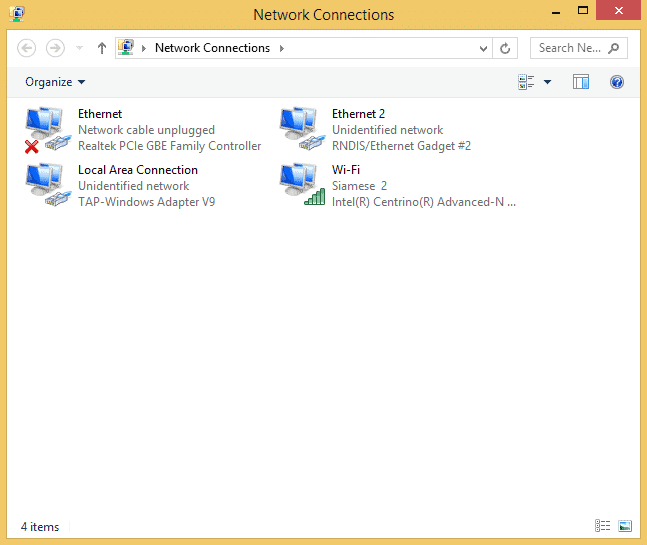Click the Forward navigation arrow

click(x=55, y=48)
